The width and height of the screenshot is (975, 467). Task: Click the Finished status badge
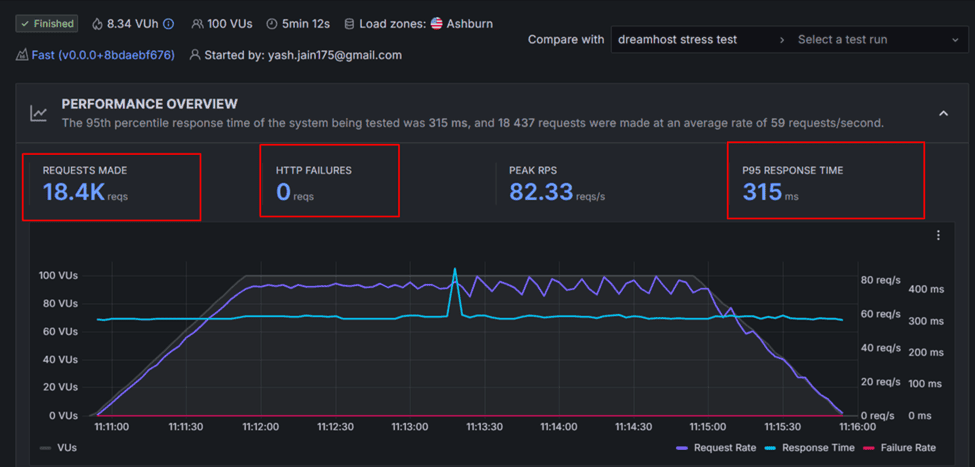(47, 24)
